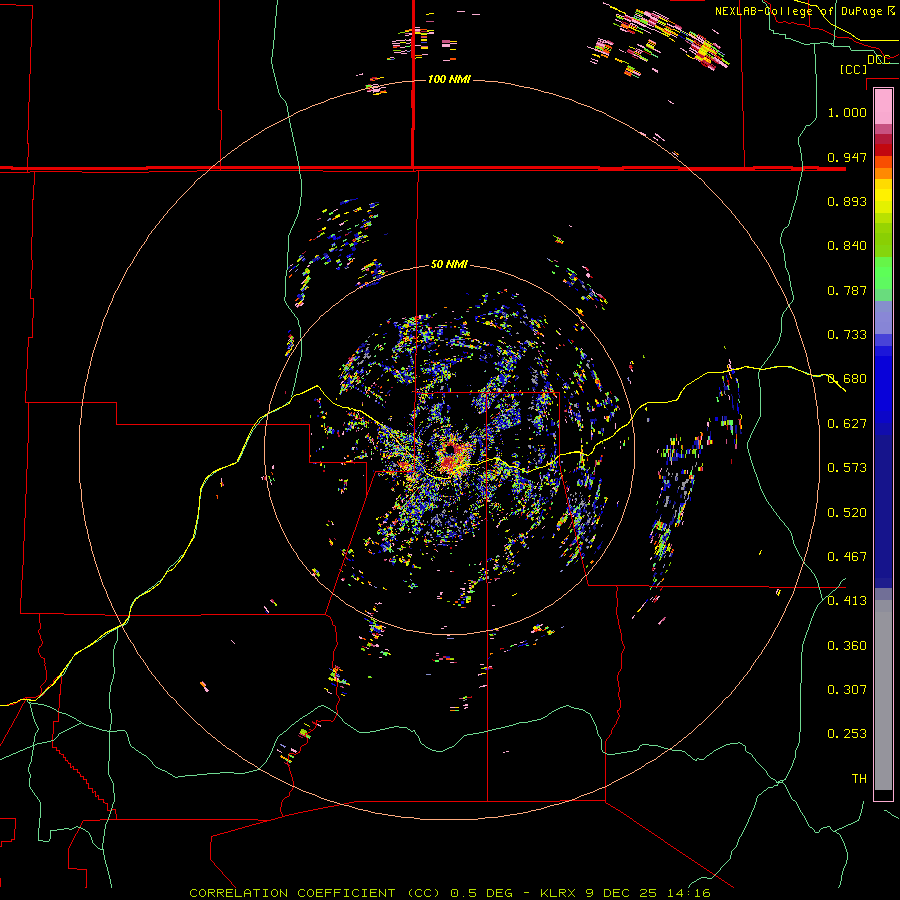
Task: Click the 0.893 value on the scale
Action: click(x=847, y=201)
